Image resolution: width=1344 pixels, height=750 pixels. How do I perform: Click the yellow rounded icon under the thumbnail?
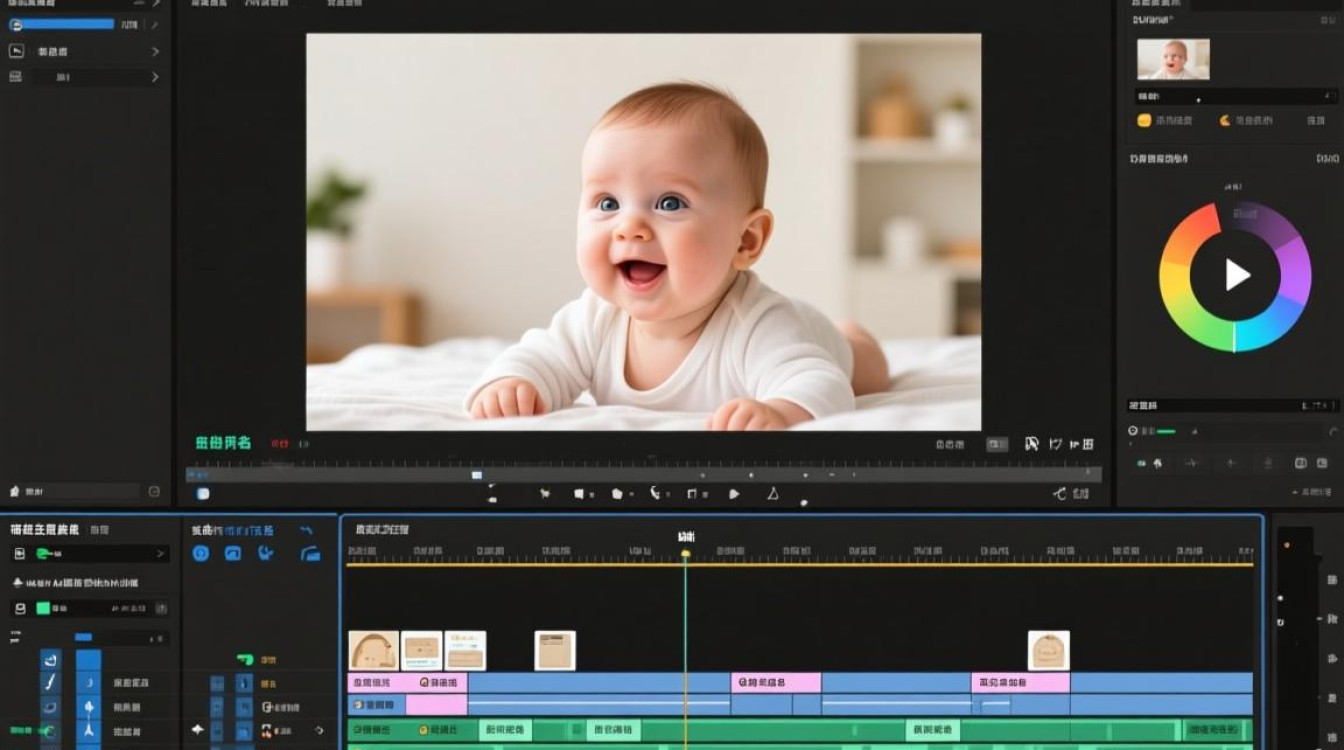pyautogui.click(x=1145, y=120)
